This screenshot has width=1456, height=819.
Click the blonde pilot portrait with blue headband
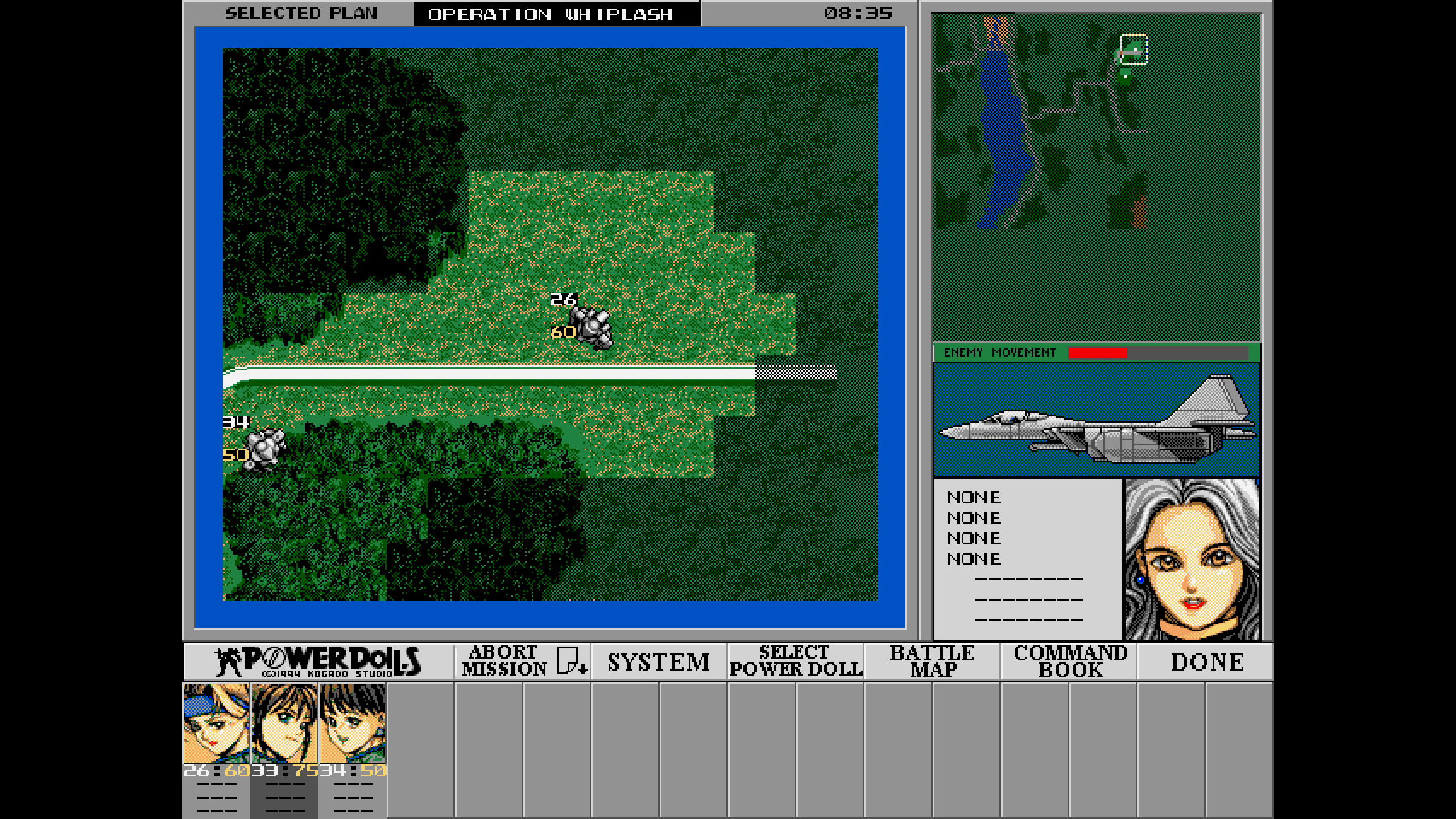pos(216,722)
